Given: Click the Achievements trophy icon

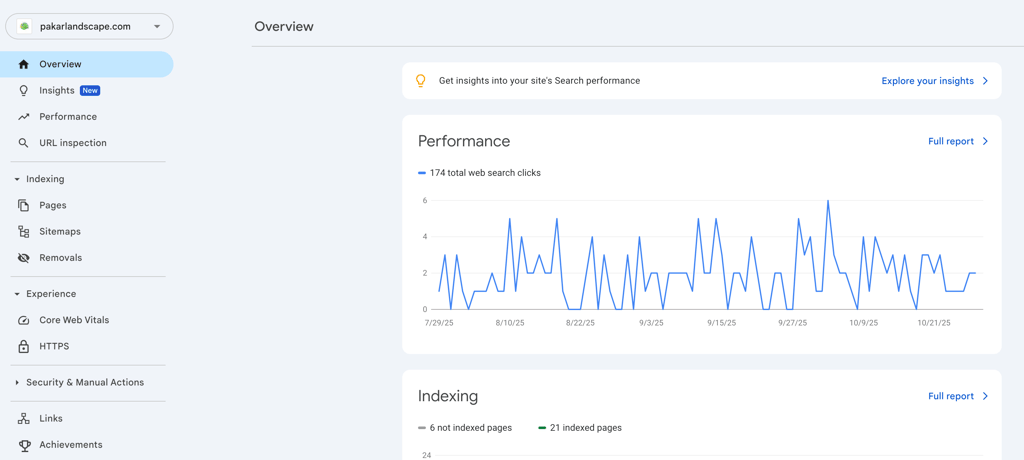Looking at the screenshot, I should (24, 445).
